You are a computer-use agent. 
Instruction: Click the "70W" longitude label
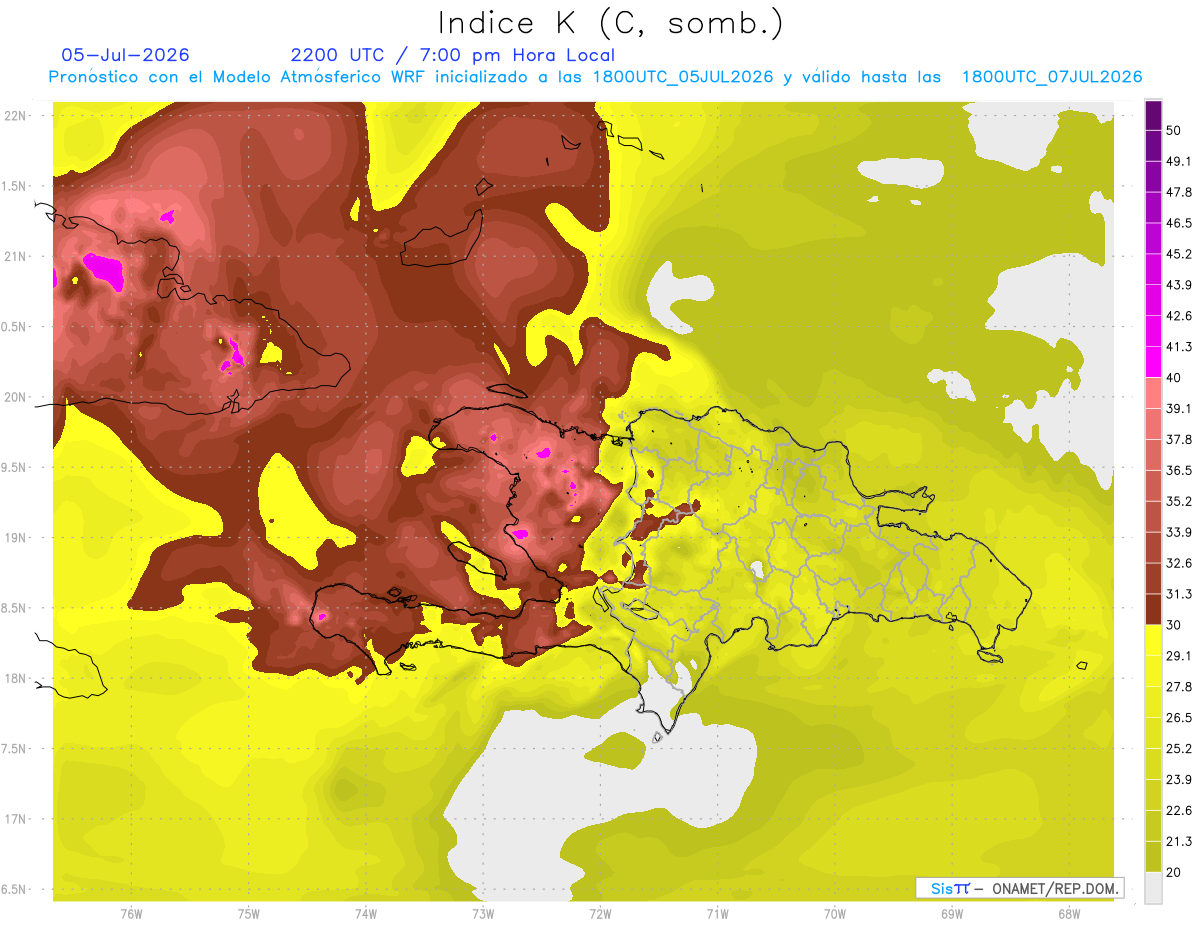click(835, 913)
